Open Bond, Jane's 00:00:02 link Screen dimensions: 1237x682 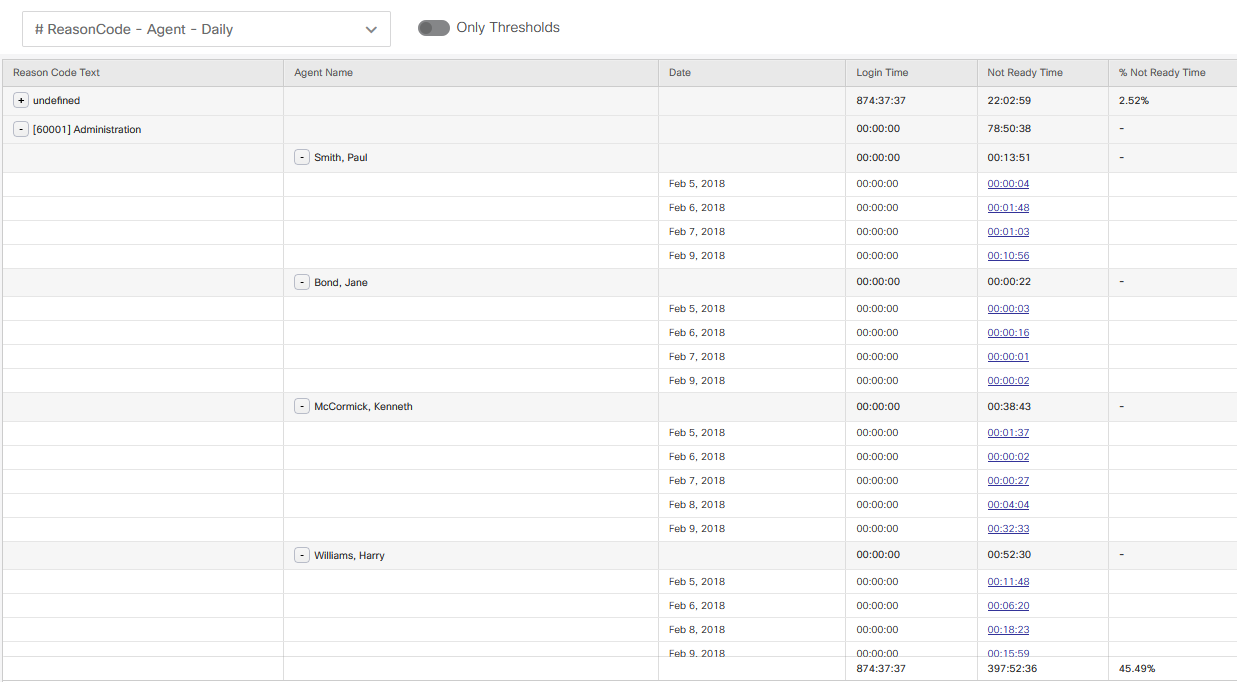click(1008, 381)
